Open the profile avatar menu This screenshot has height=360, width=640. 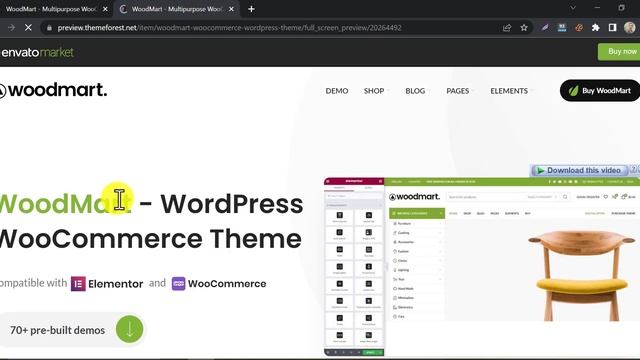click(630, 28)
